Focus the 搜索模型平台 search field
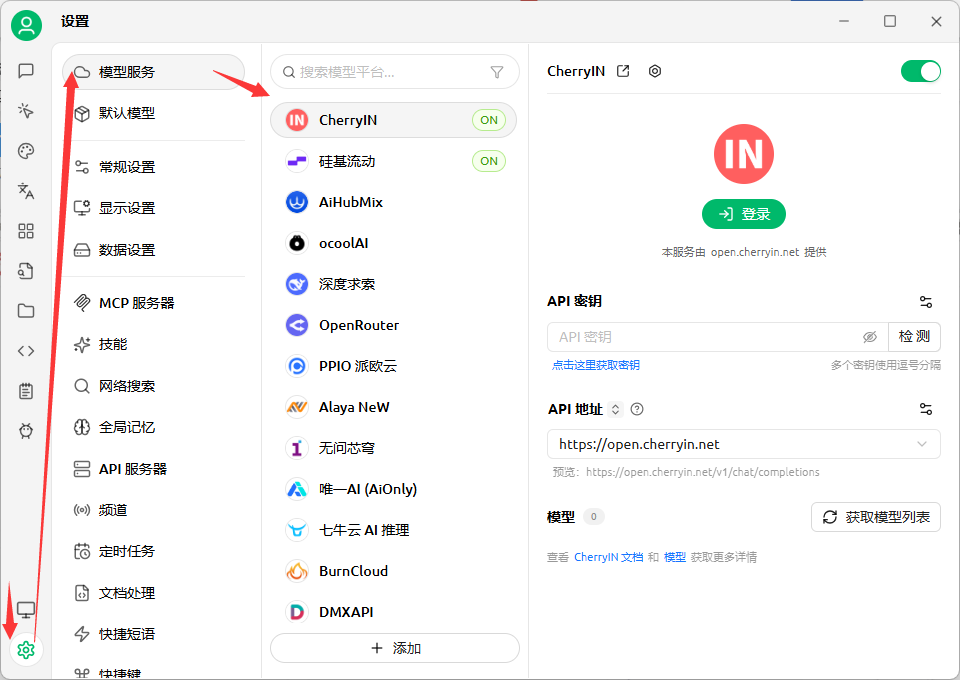 tap(395, 72)
